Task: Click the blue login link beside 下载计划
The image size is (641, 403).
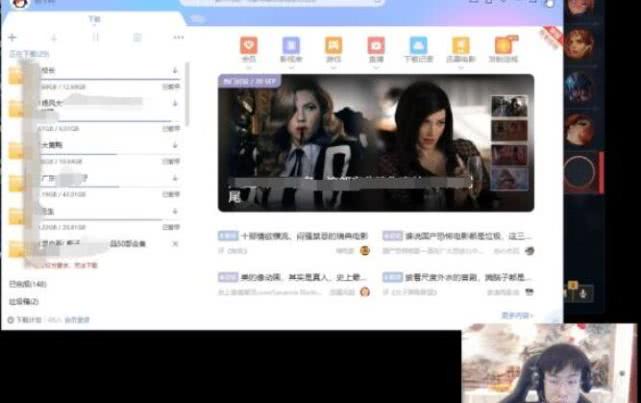Action: point(77,320)
